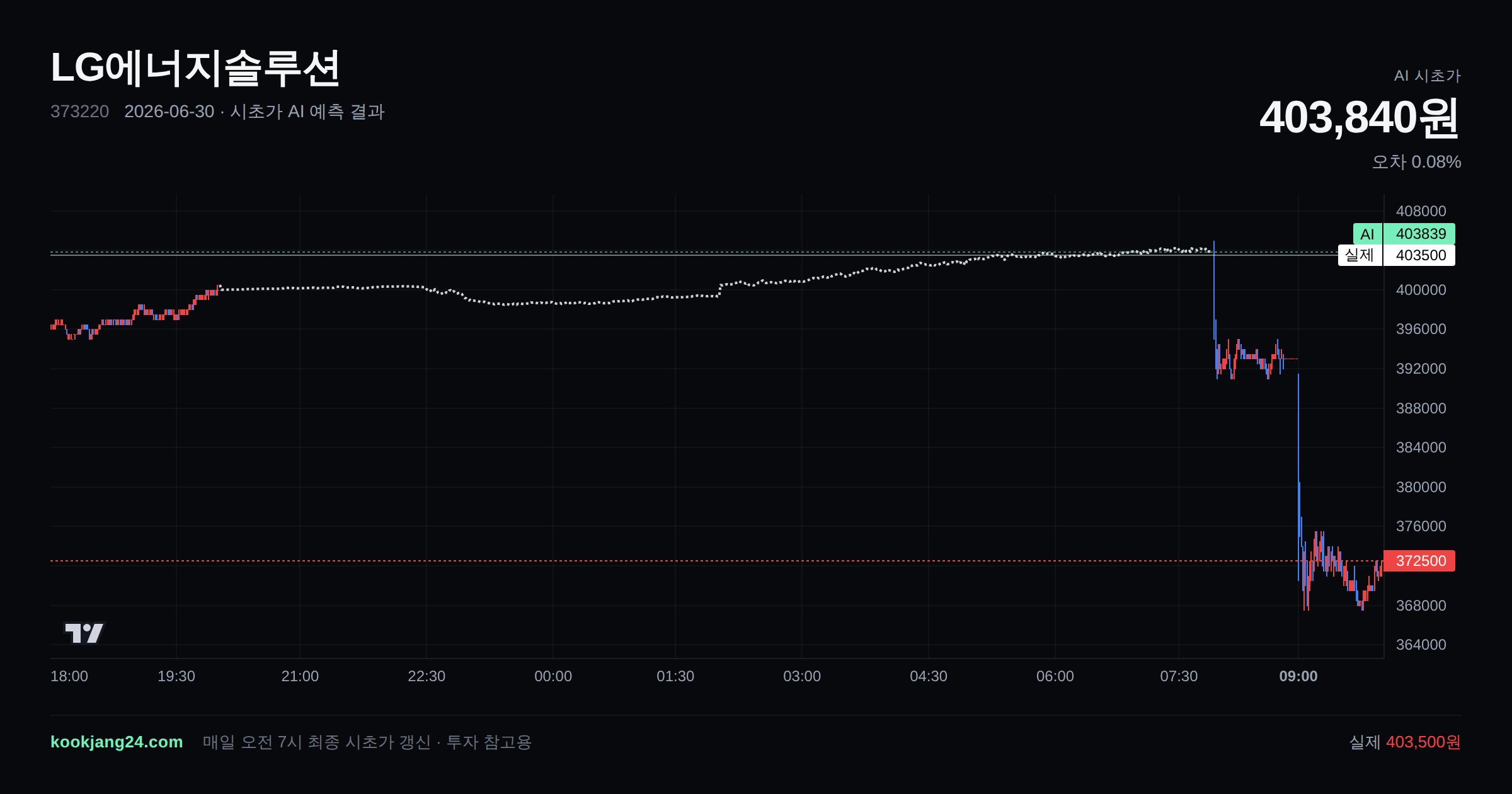This screenshot has height=794, width=1512.
Task: Click the red 372500 current price tag
Action: (x=1419, y=561)
